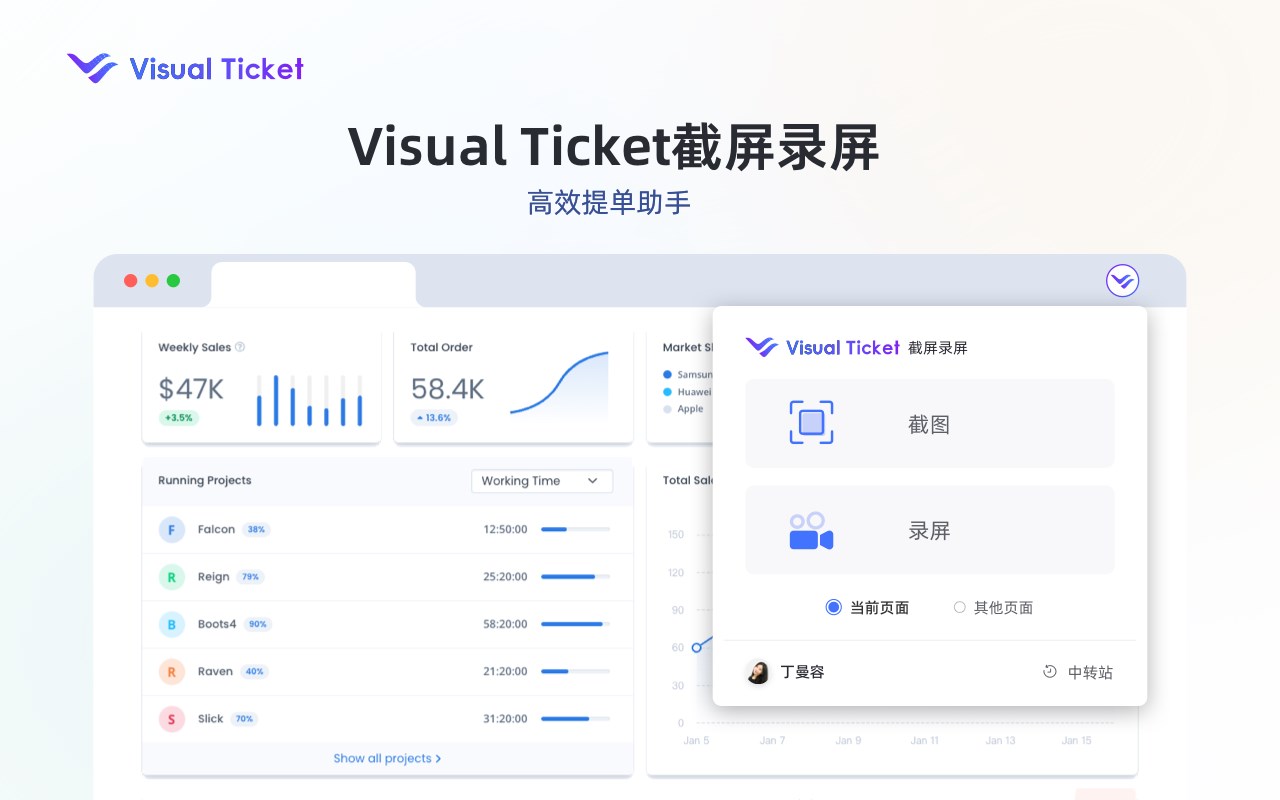Click the Apple legend entry
Screen dimensions: 1280x800
(683, 409)
